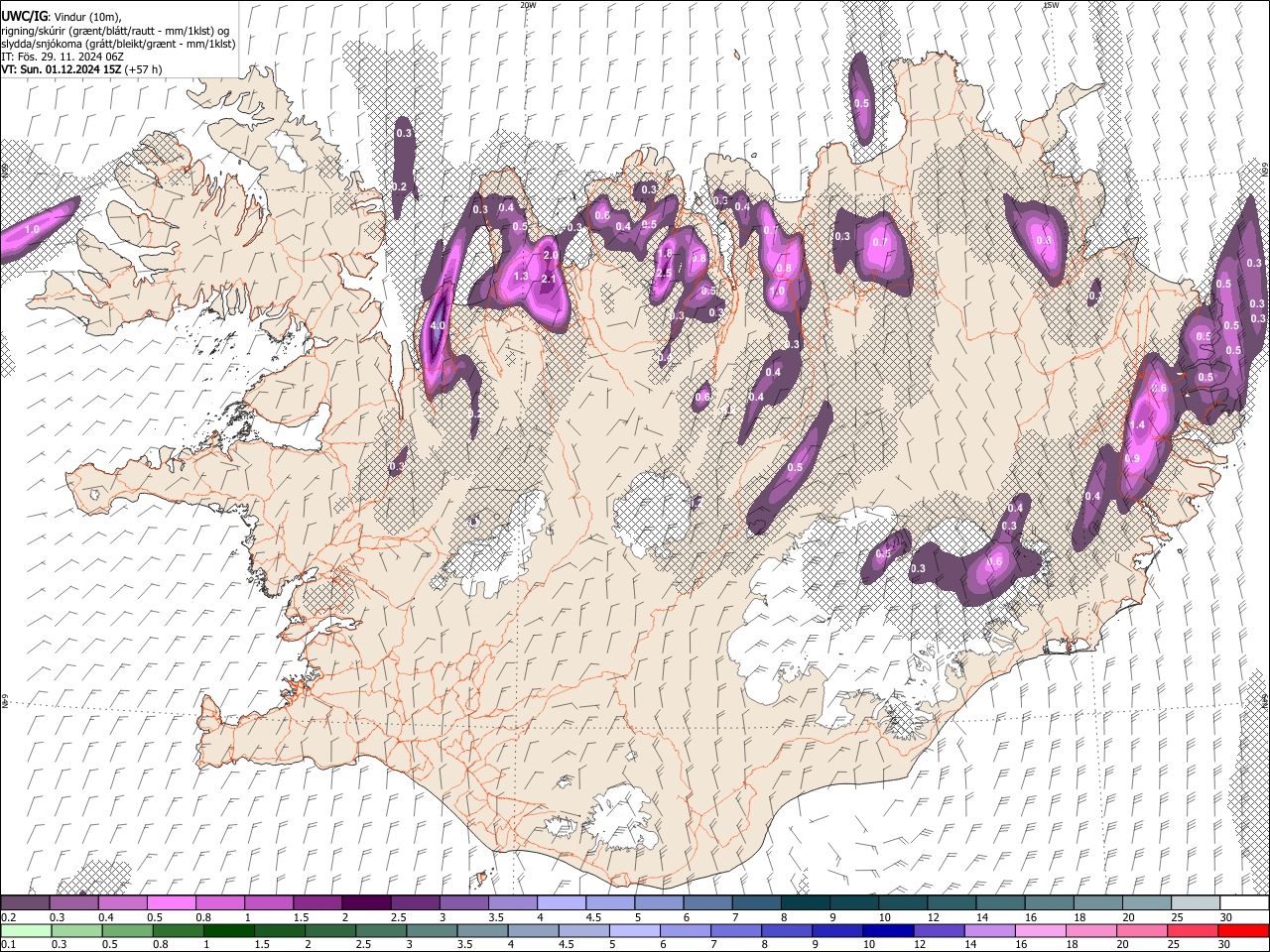The image size is (1270, 952).
Task: Click the '1.8' snowfall value on the map
Action: 665,253
